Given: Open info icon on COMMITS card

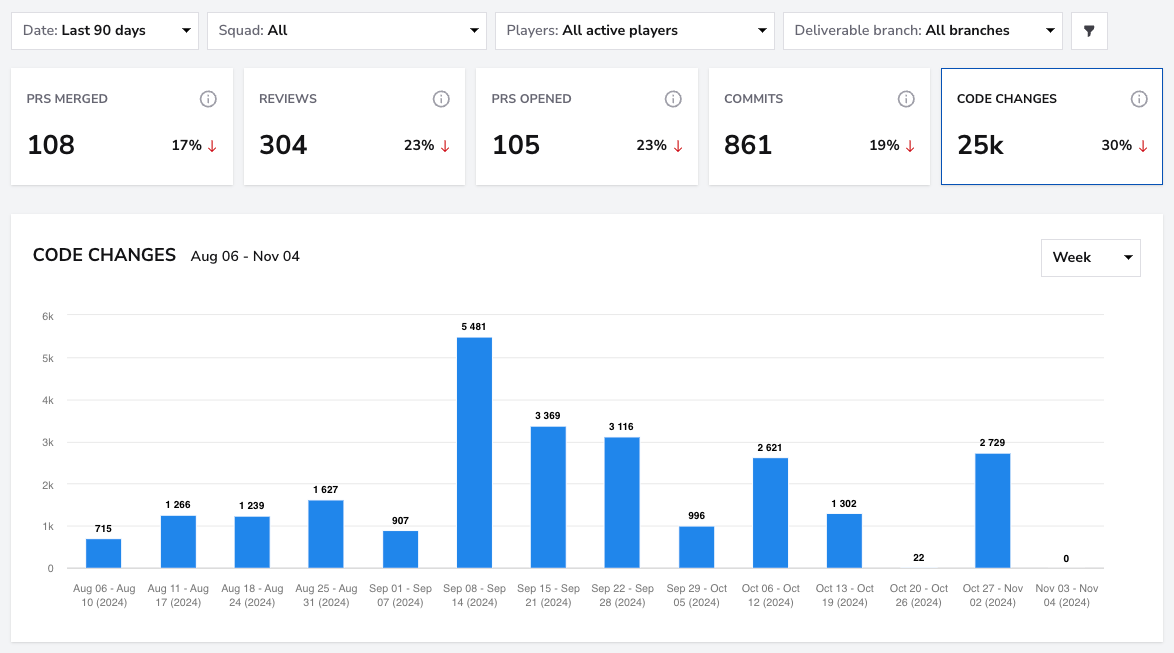Looking at the screenshot, I should coord(906,99).
